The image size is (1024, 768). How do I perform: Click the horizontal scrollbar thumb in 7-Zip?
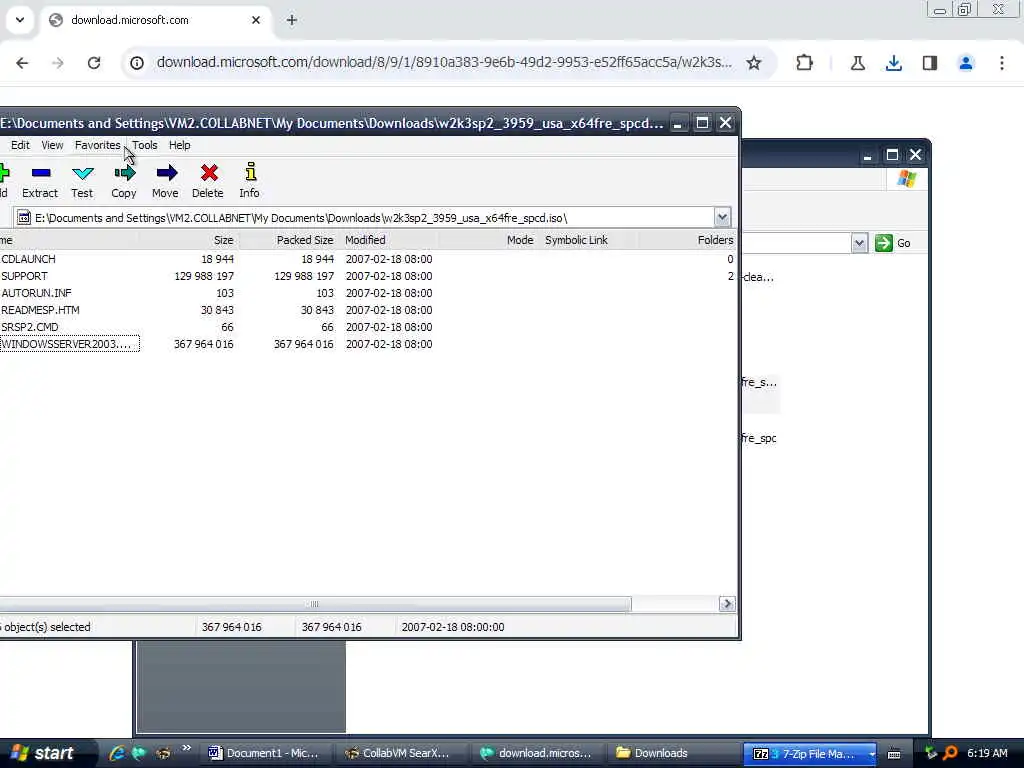[x=315, y=604]
